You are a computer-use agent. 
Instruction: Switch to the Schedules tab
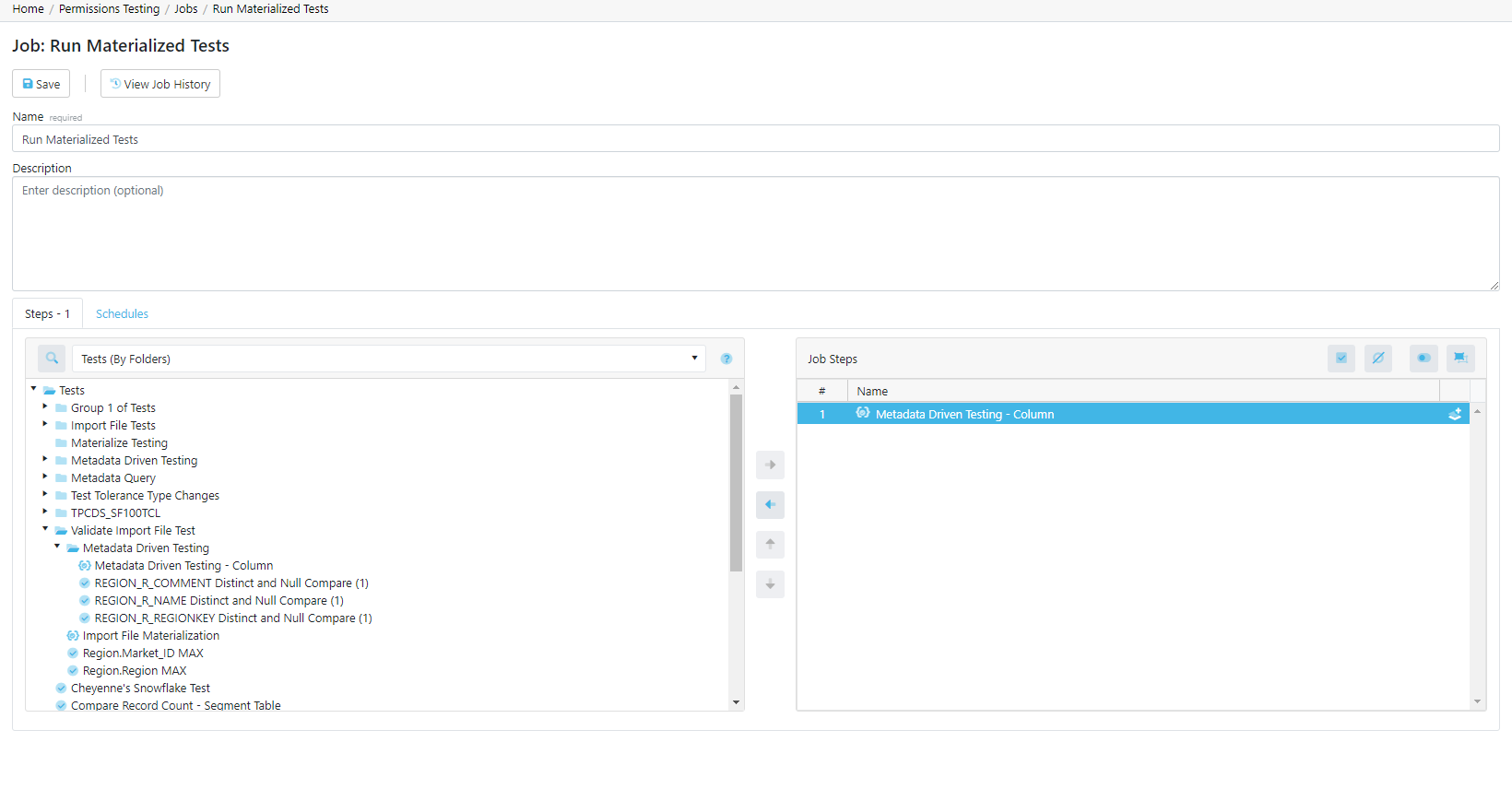pos(122,314)
